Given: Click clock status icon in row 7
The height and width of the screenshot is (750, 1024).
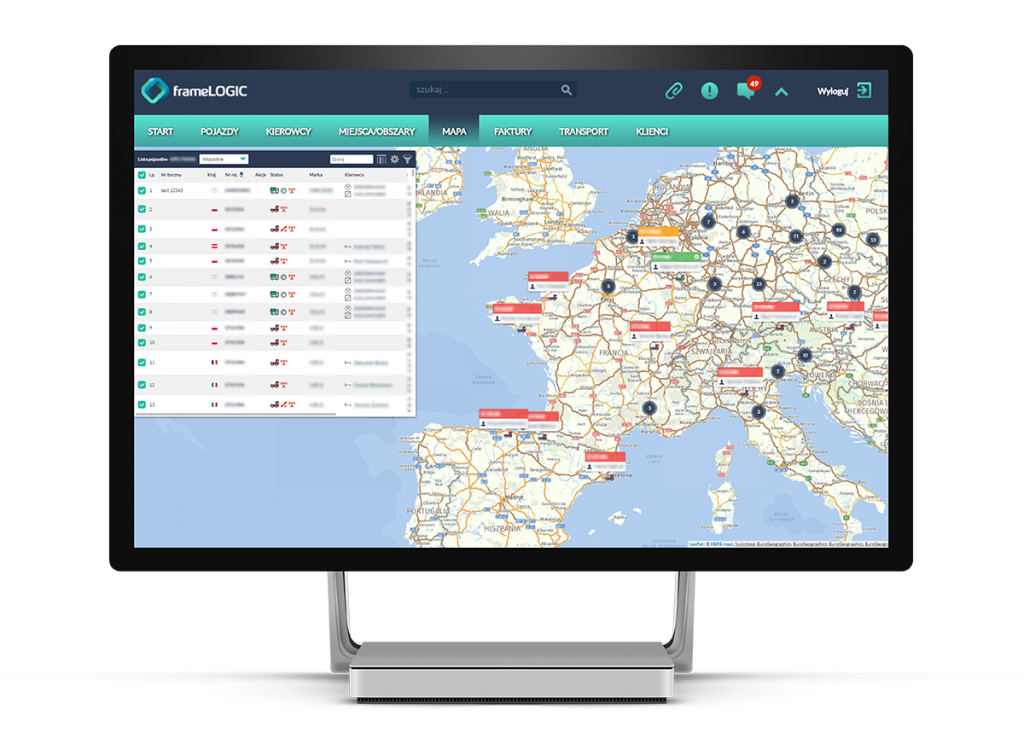Looking at the screenshot, I should [283, 295].
